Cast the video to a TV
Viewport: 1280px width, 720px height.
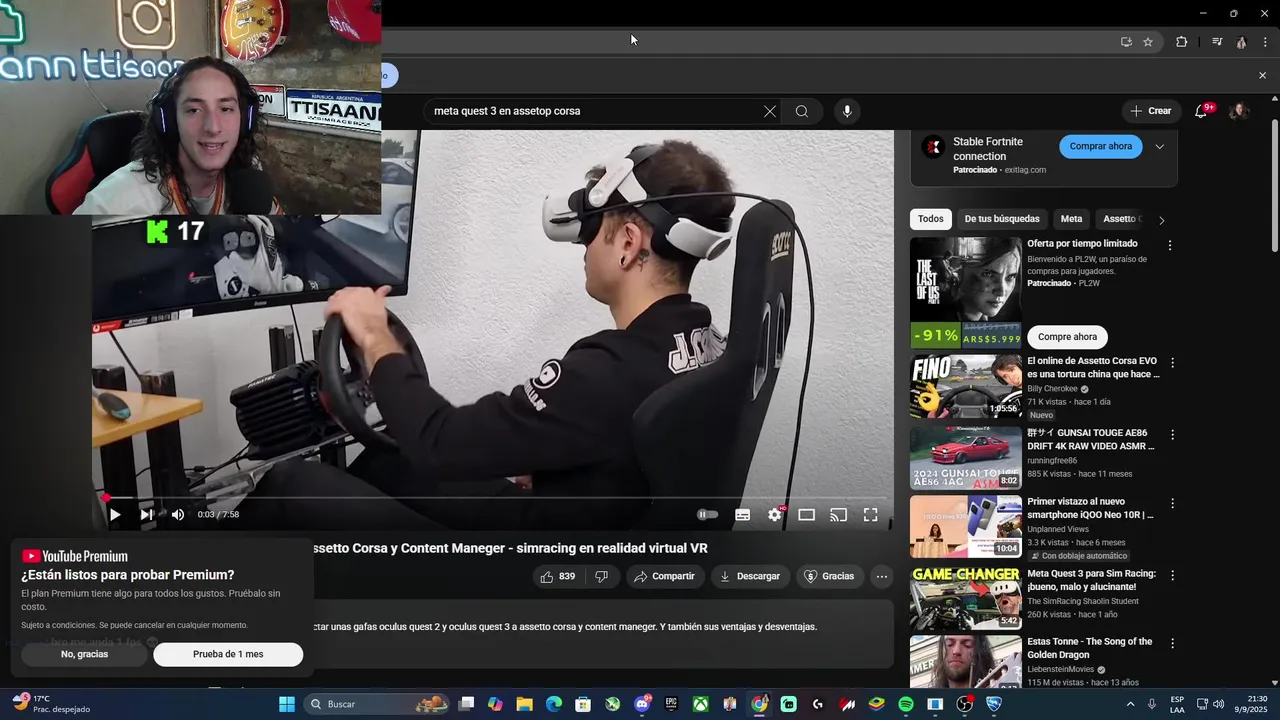point(838,515)
